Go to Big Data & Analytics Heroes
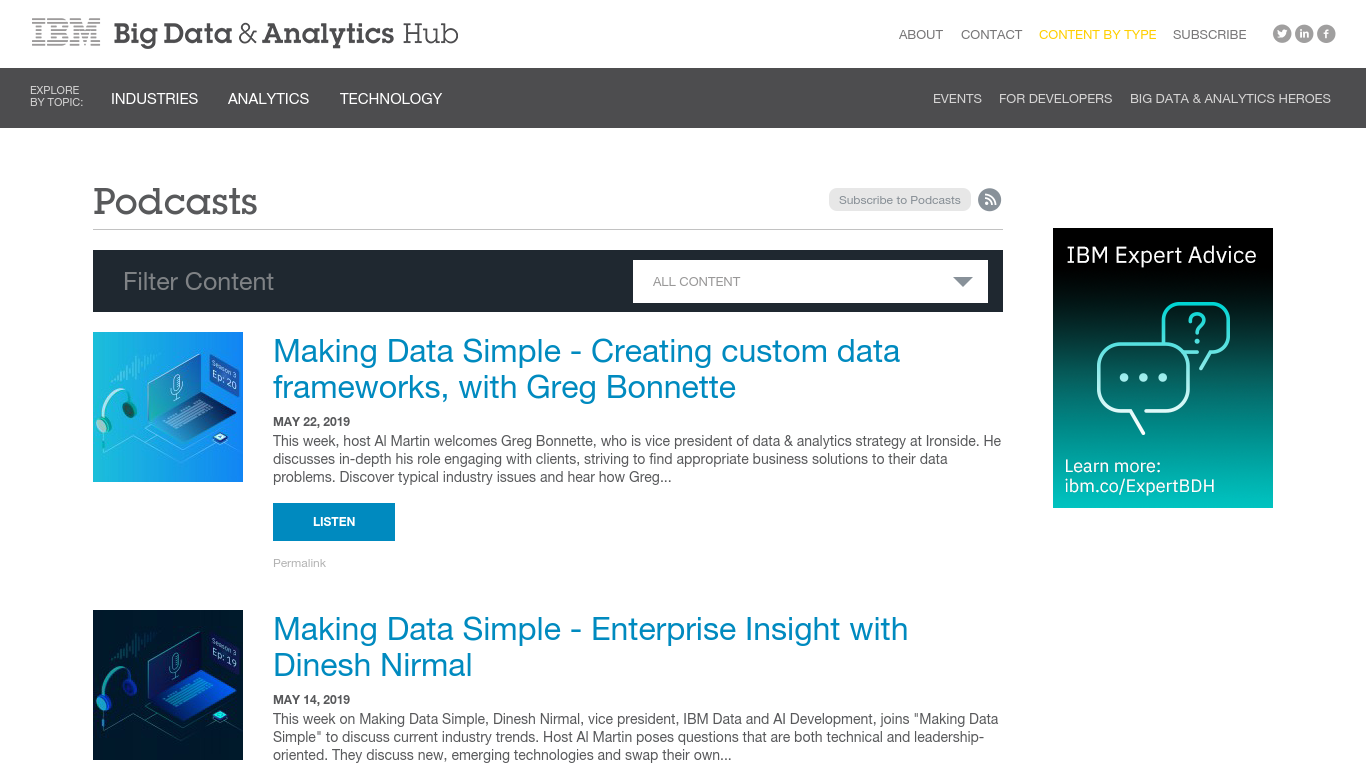 point(1230,99)
